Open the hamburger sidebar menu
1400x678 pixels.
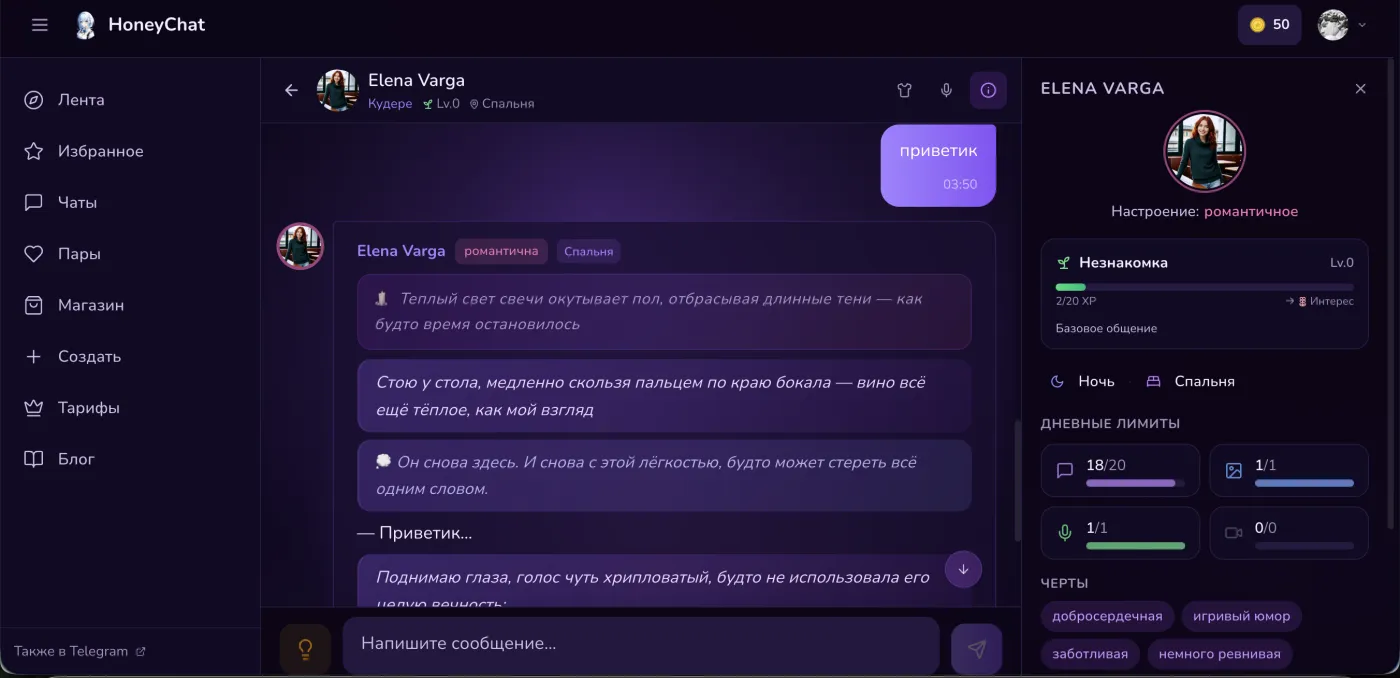[x=40, y=25]
